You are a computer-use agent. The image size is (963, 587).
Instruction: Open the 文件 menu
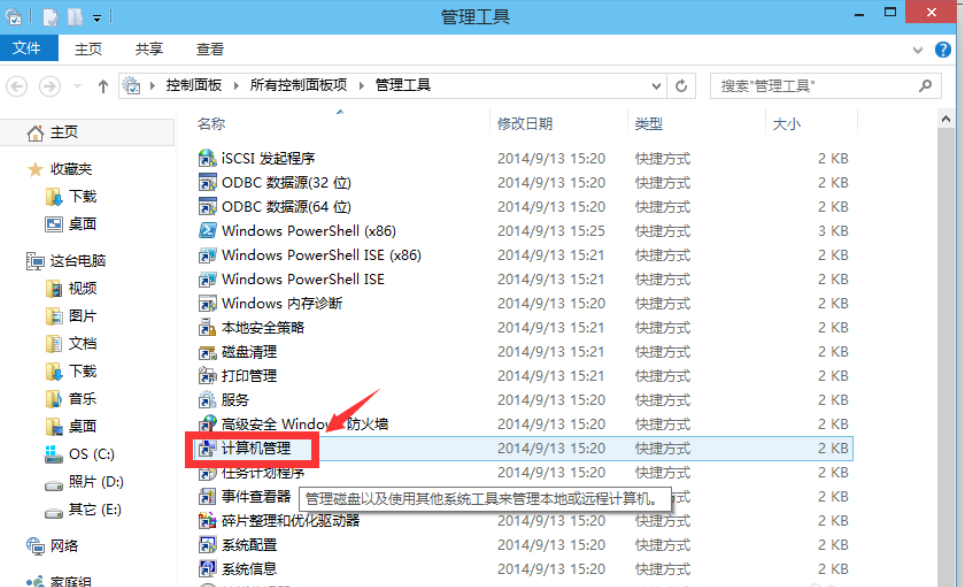point(29,48)
